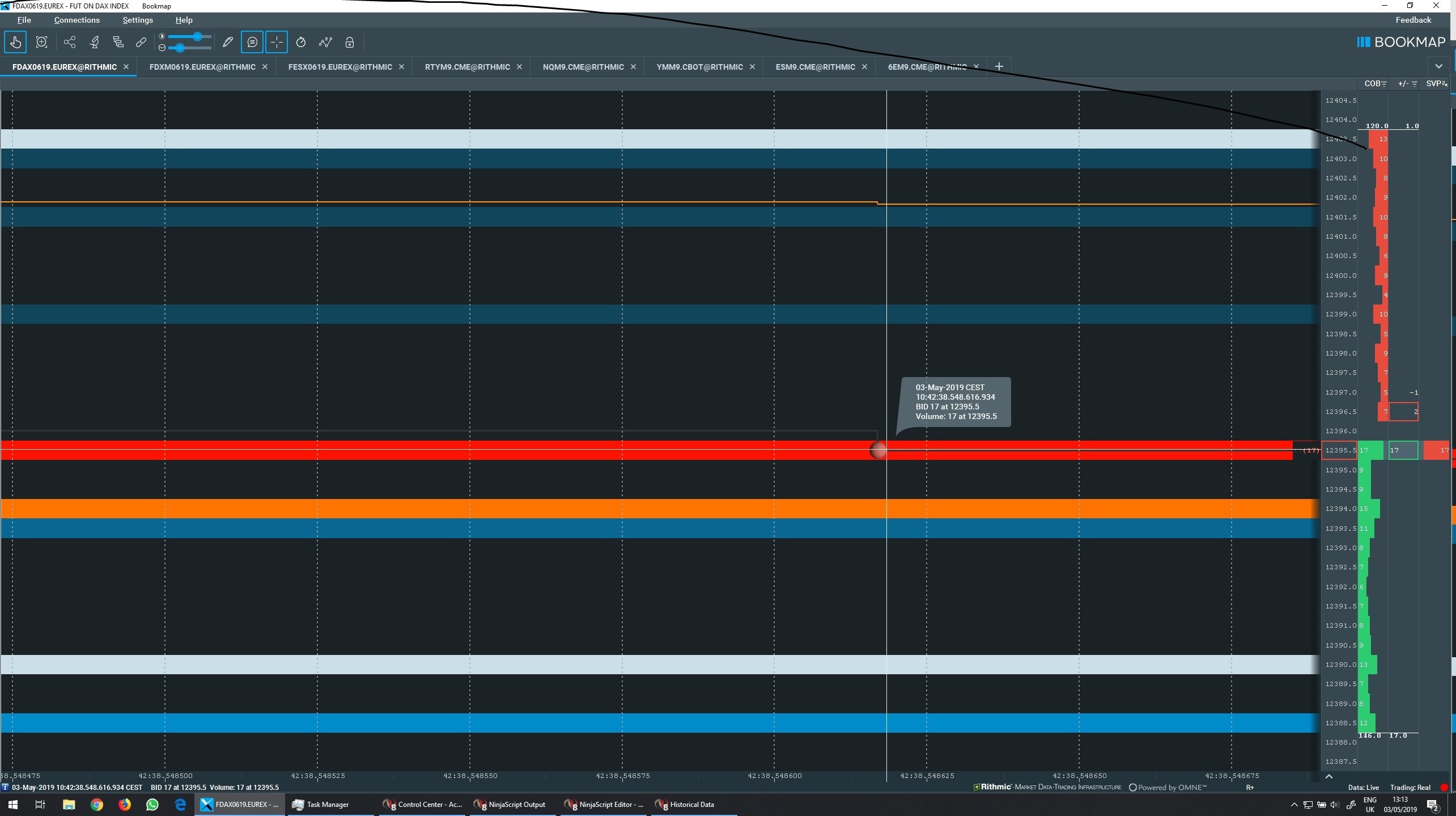Expand the chevron below the price scale
The height and width of the screenshot is (816, 1456).
(1329, 776)
